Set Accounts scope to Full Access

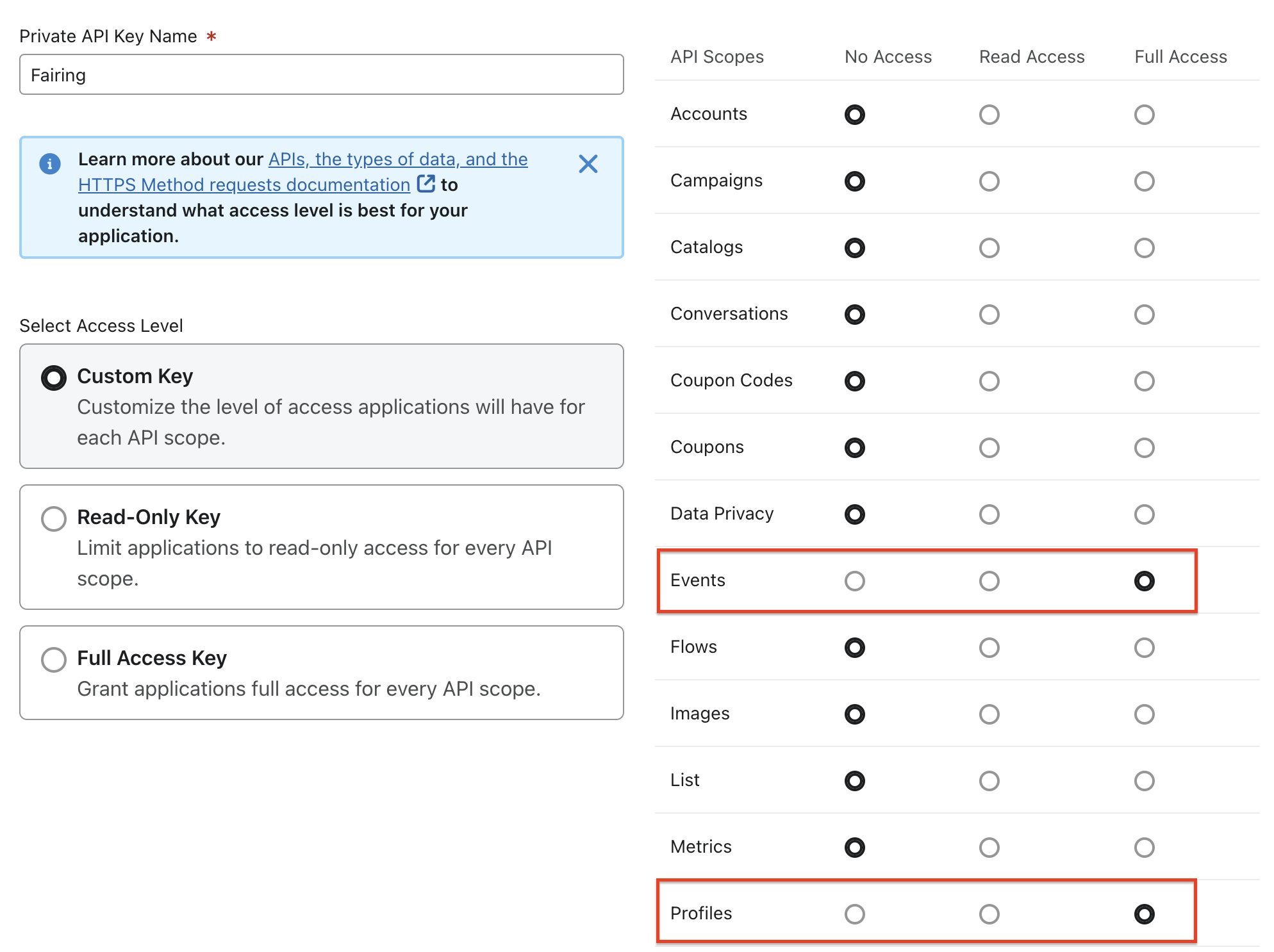pyautogui.click(x=1144, y=115)
